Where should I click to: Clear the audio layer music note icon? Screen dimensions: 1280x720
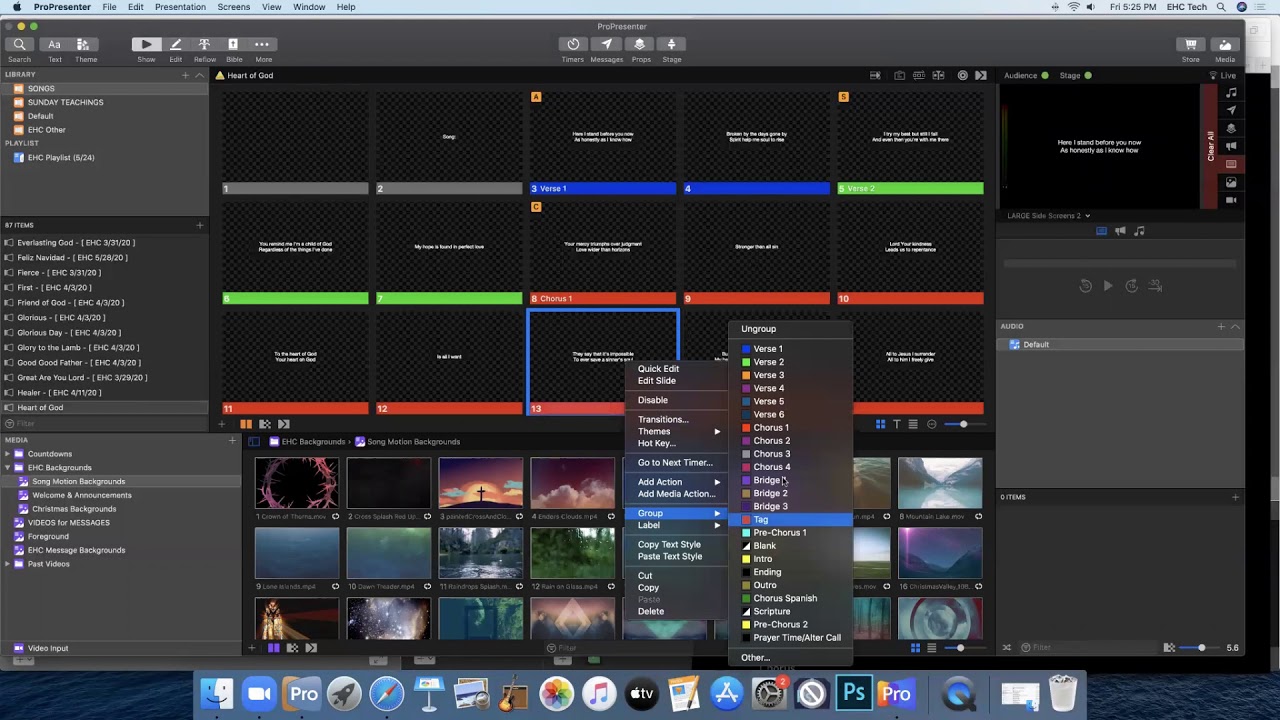(1231, 92)
